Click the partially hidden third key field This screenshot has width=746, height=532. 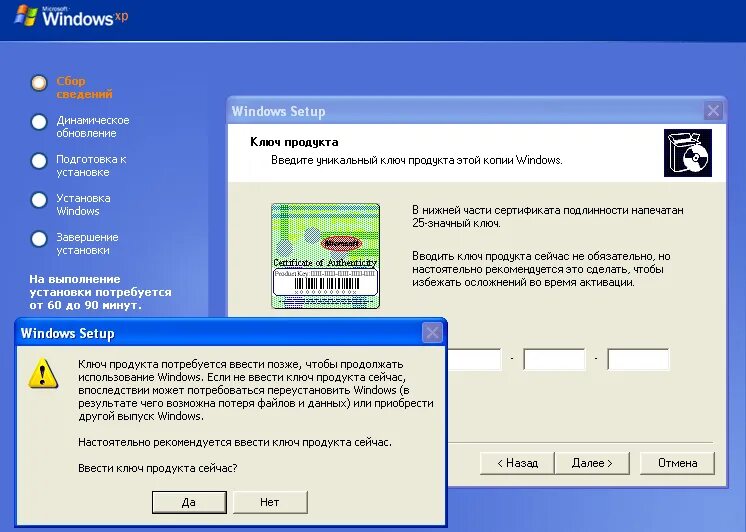point(474,359)
